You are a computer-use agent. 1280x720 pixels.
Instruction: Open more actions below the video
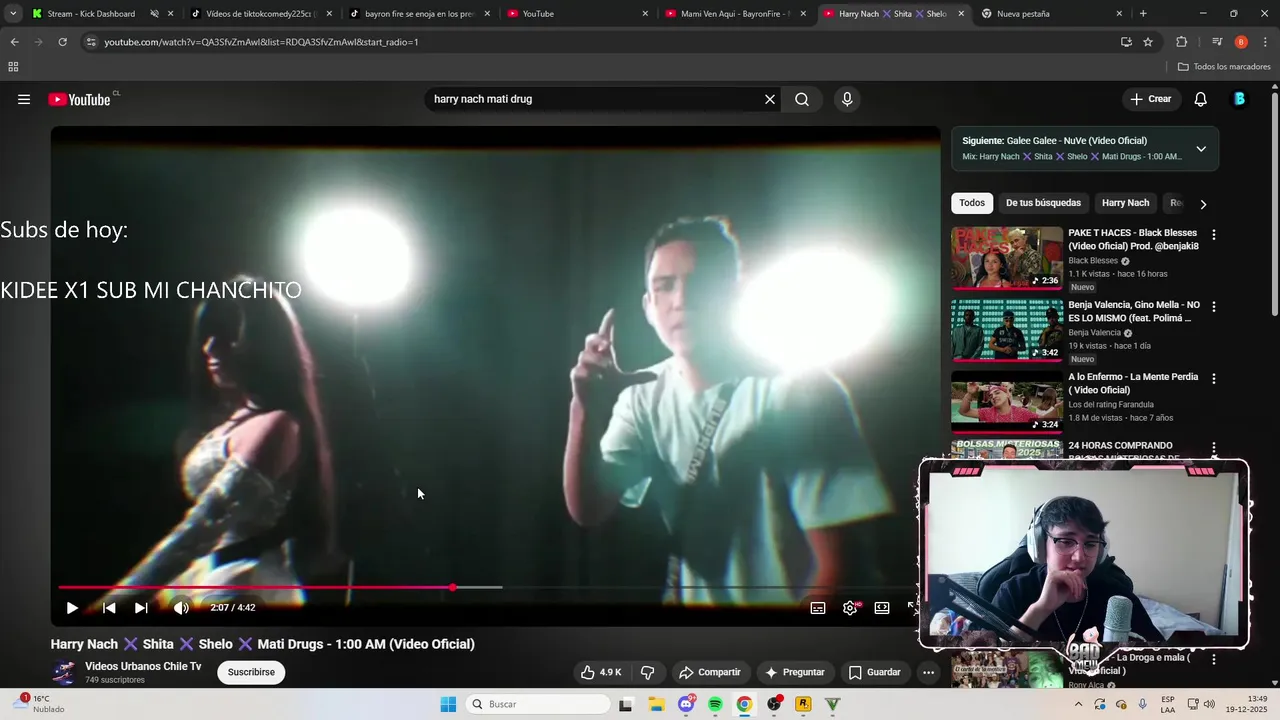pyautogui.click(x=928, y=672)
